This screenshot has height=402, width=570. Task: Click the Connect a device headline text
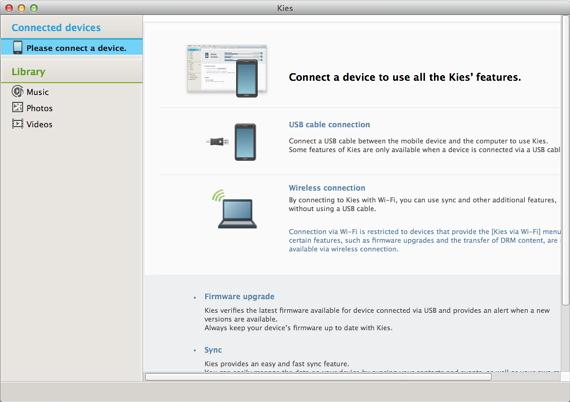tap(405, 77)
